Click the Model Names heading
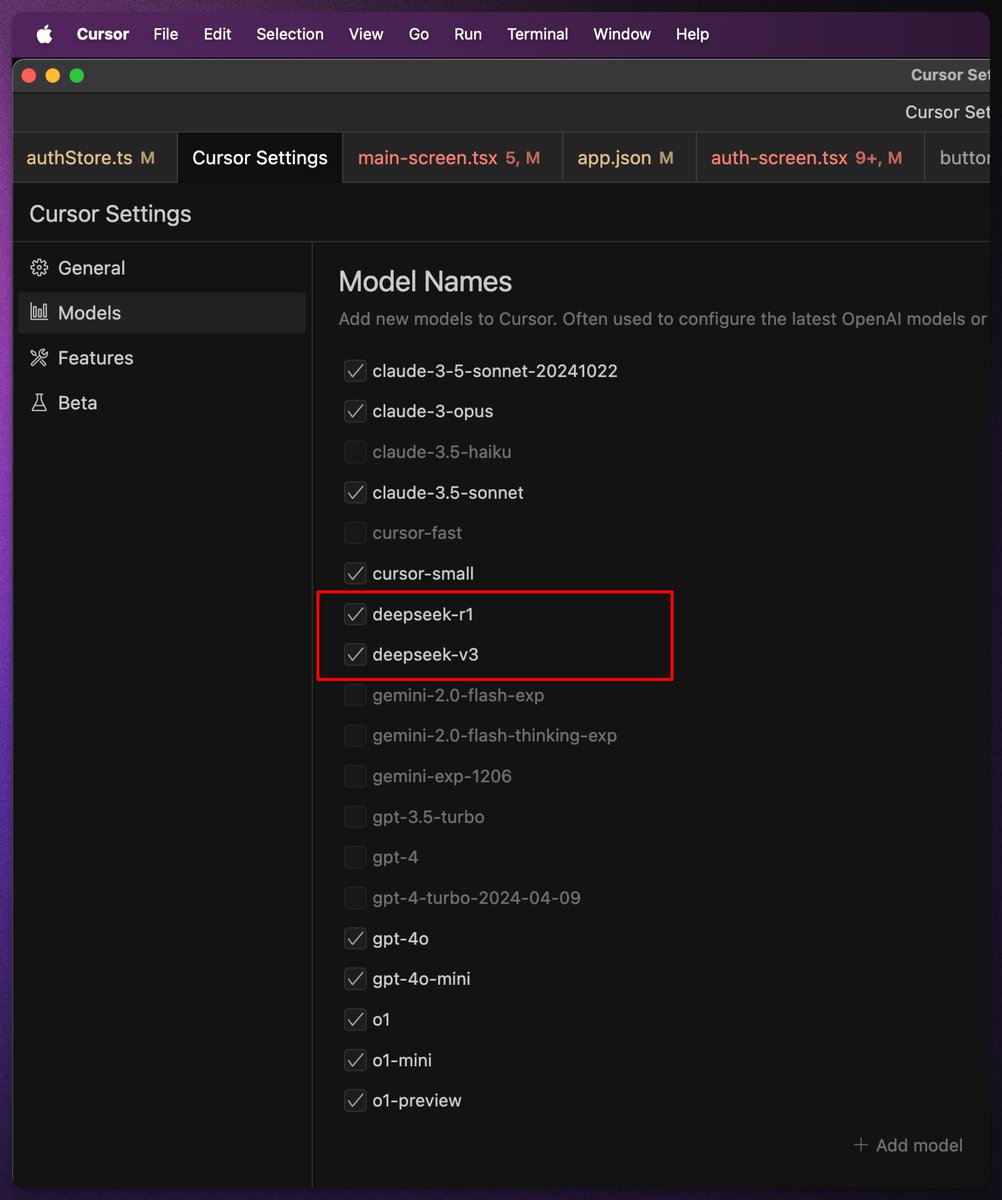 [x=425, y=282]
